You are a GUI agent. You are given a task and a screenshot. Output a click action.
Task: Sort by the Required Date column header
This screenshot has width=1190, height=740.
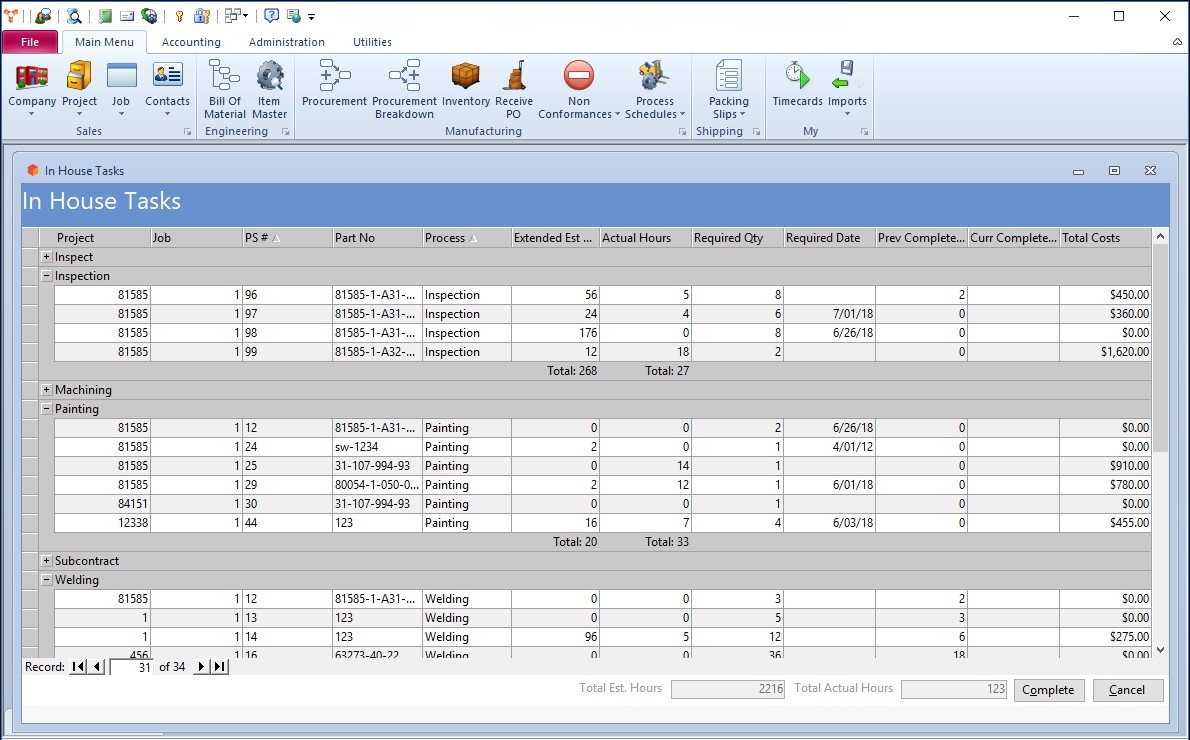(x=823, y=238)
